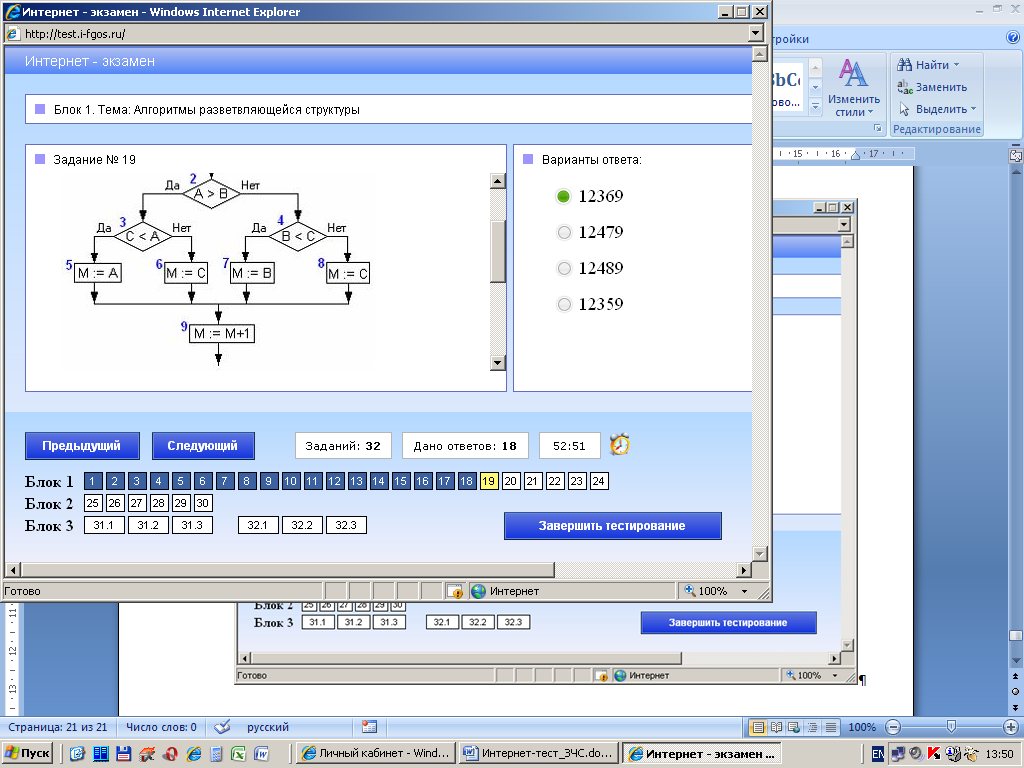Open the Styles group dialog launcher in Word
Viewport: 1024px width, 768px height.
coord(877,128)
